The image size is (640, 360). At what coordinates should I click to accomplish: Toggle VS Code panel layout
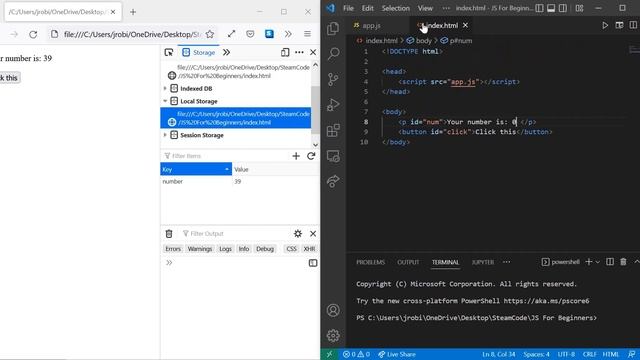coord(551,8)
